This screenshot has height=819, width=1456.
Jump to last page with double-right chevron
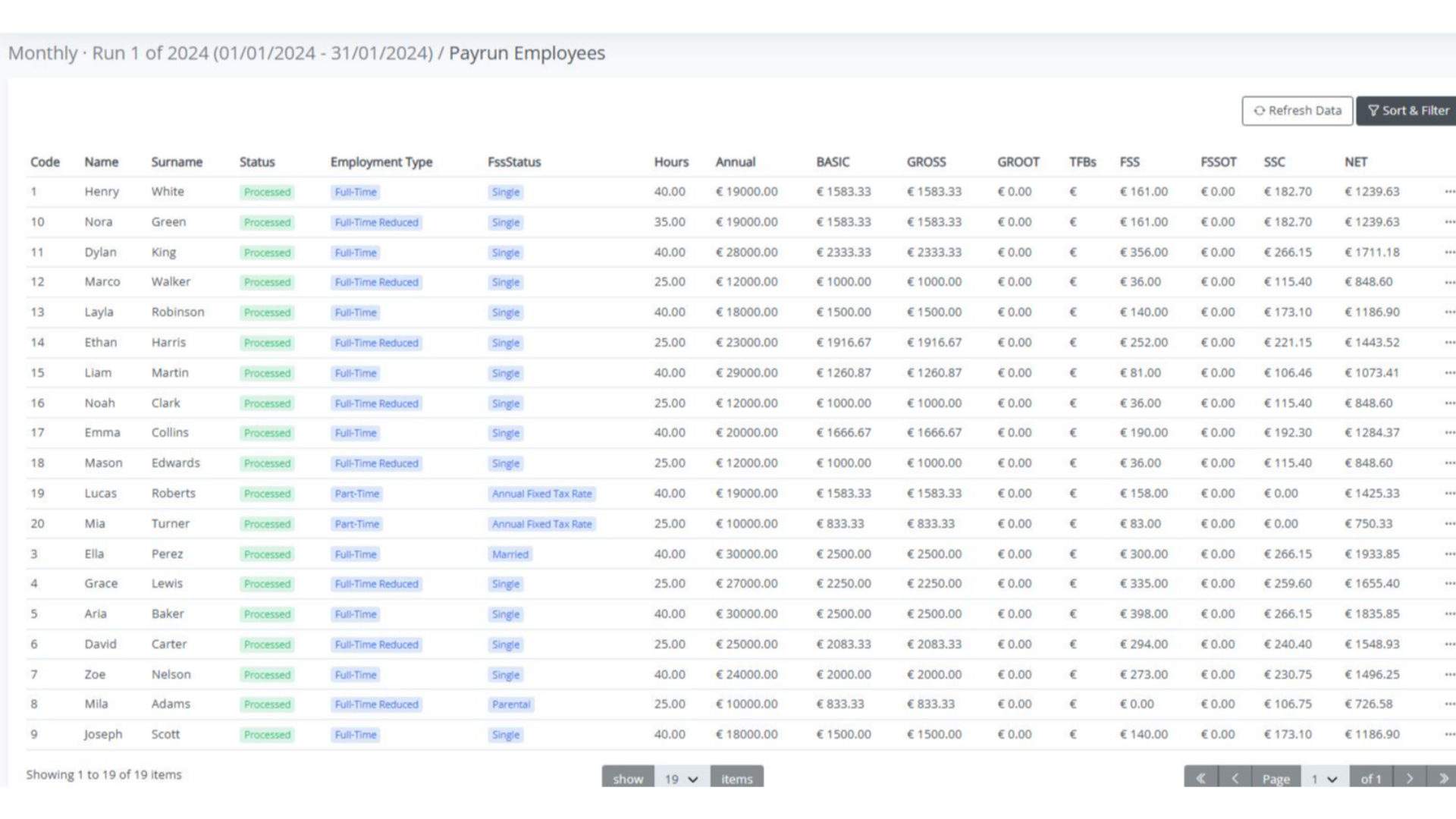point(1443,778)
